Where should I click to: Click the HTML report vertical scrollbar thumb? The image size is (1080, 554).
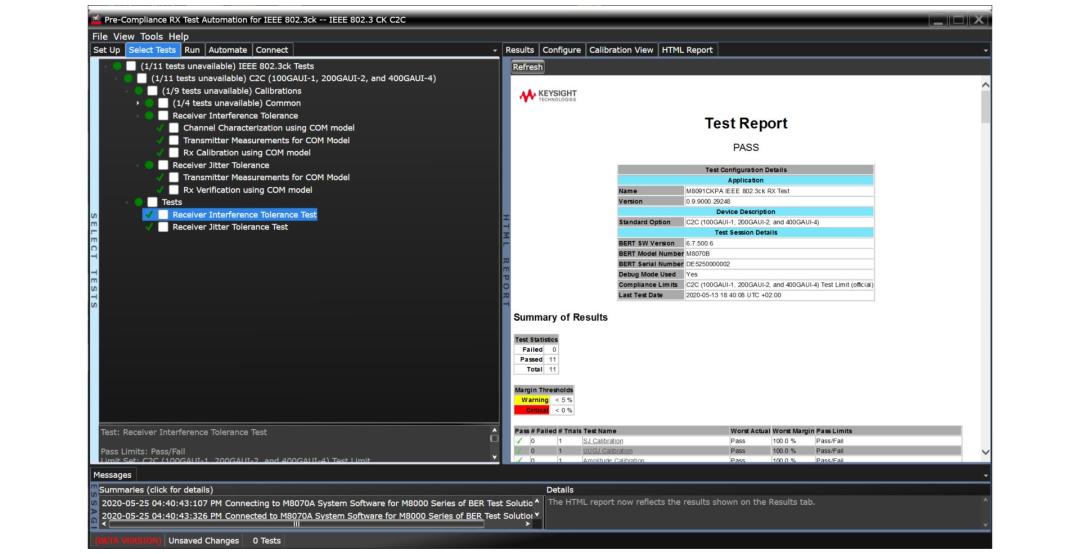(x=985, y=107)
